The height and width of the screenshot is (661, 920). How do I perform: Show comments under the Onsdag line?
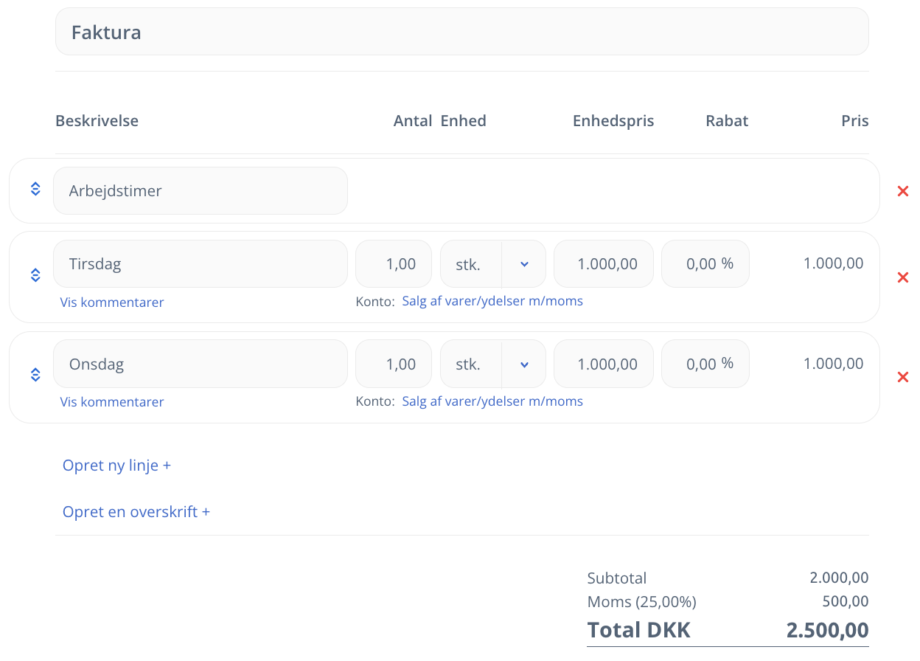(112, 402)
